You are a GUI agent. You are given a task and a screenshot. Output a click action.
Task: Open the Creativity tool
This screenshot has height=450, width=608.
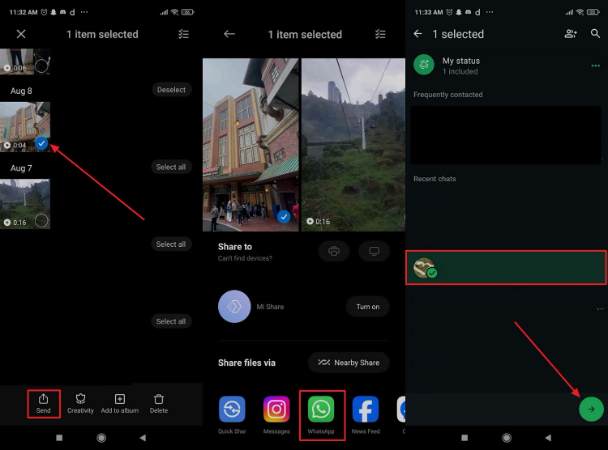click(80, 403)
